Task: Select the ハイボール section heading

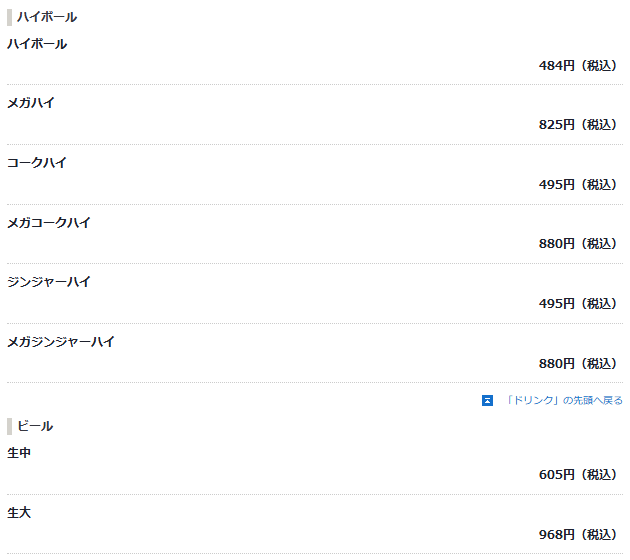Action: tap(47, 17)
